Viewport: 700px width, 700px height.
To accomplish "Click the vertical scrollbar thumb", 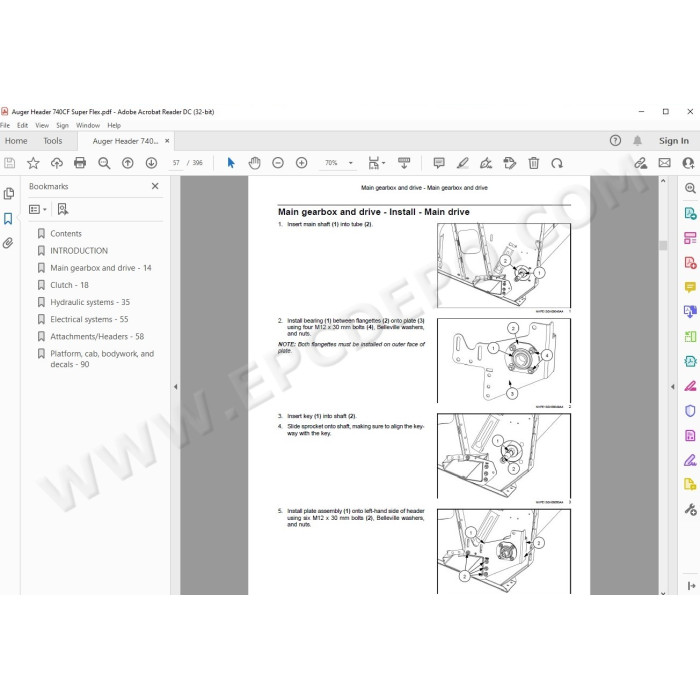I will [x=663, y=245].
